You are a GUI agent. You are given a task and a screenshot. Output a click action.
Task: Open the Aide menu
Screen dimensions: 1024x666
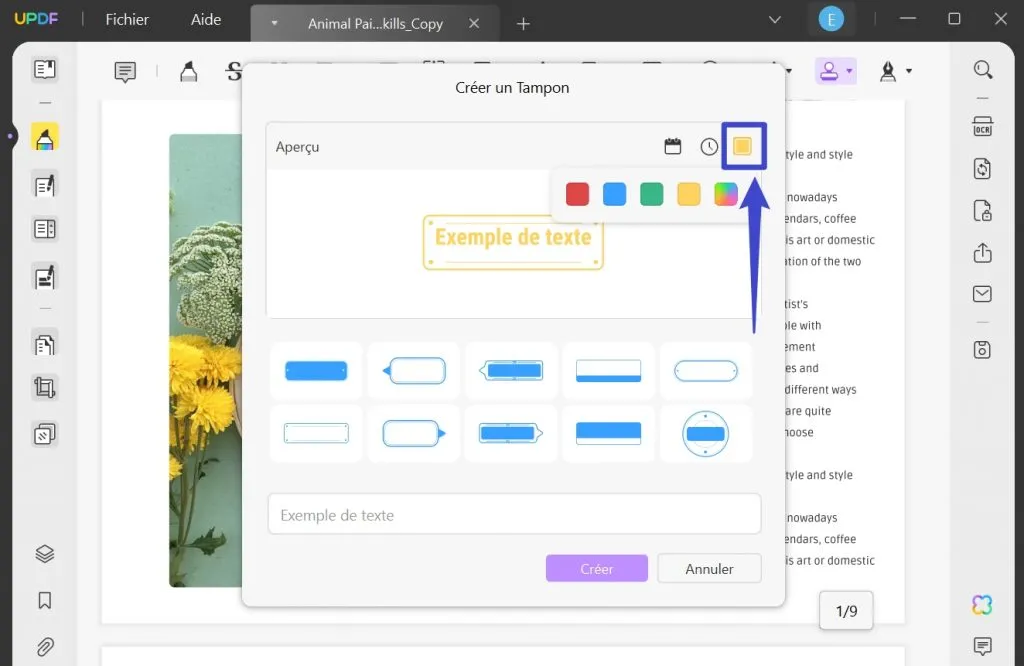coord(206,20)
